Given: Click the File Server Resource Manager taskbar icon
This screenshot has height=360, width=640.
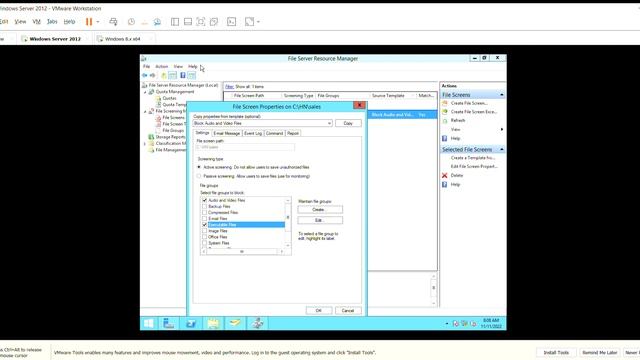Looking at the screenshot, I should (x=257, y=323).
